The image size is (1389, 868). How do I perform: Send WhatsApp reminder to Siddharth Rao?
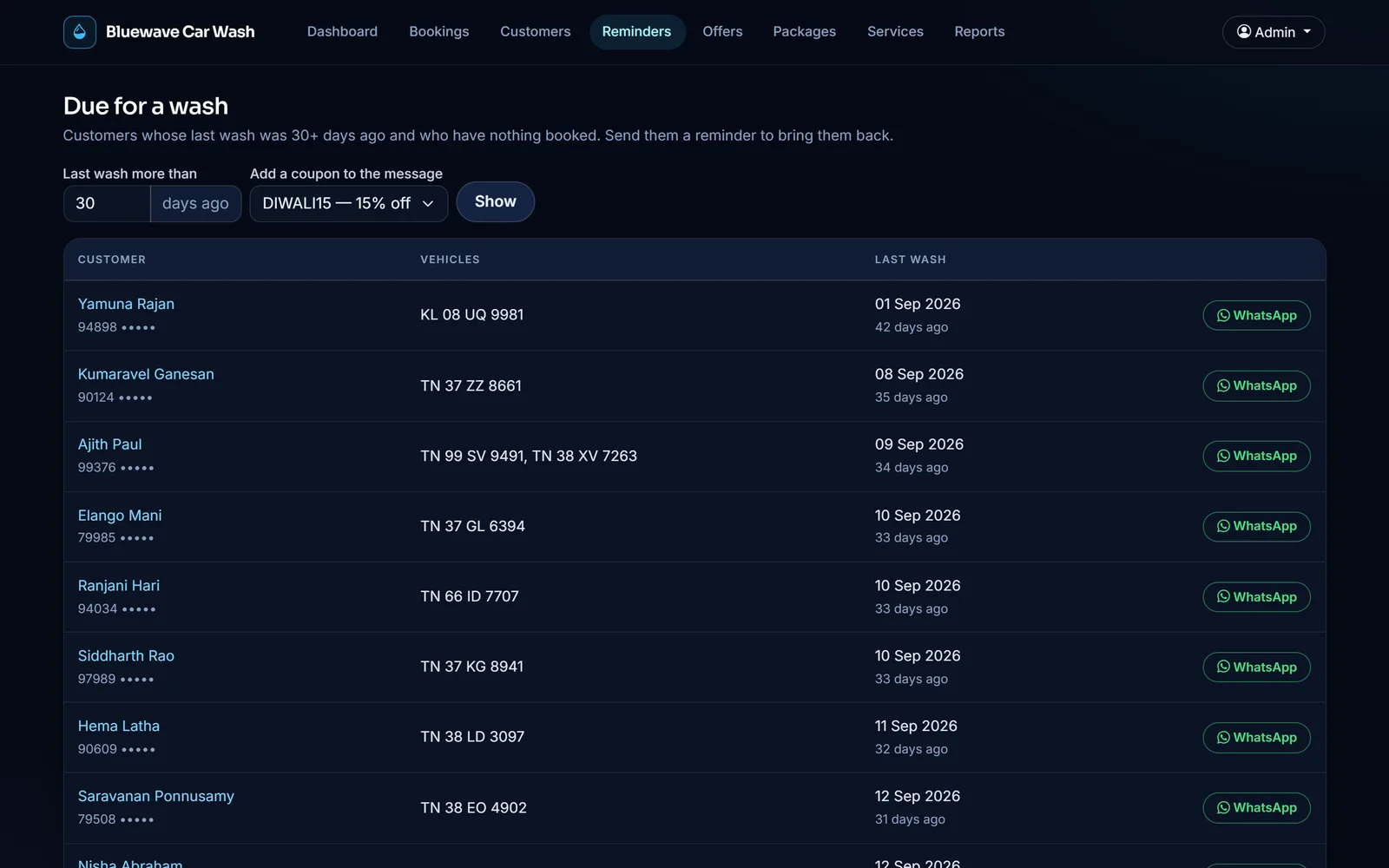pyautogui.click(x=1256, y=667)
